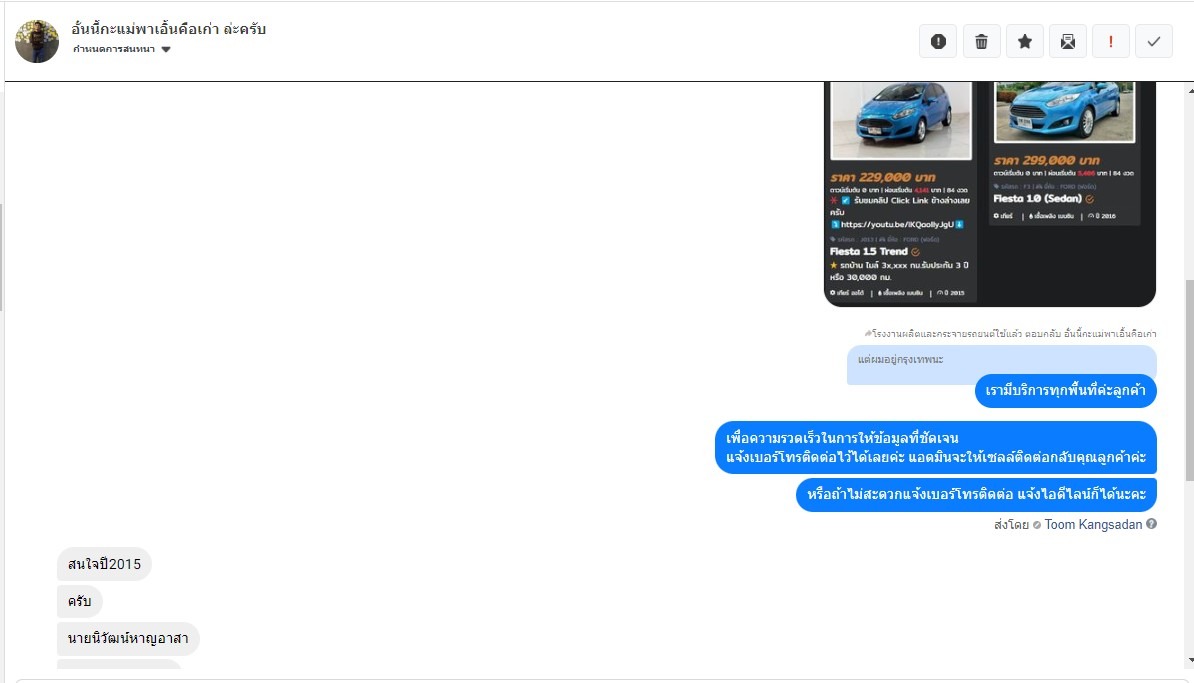1194x683 pixels.
Task: Flag conversation with red exclamation icon
Action: (x=1111, y=41)
